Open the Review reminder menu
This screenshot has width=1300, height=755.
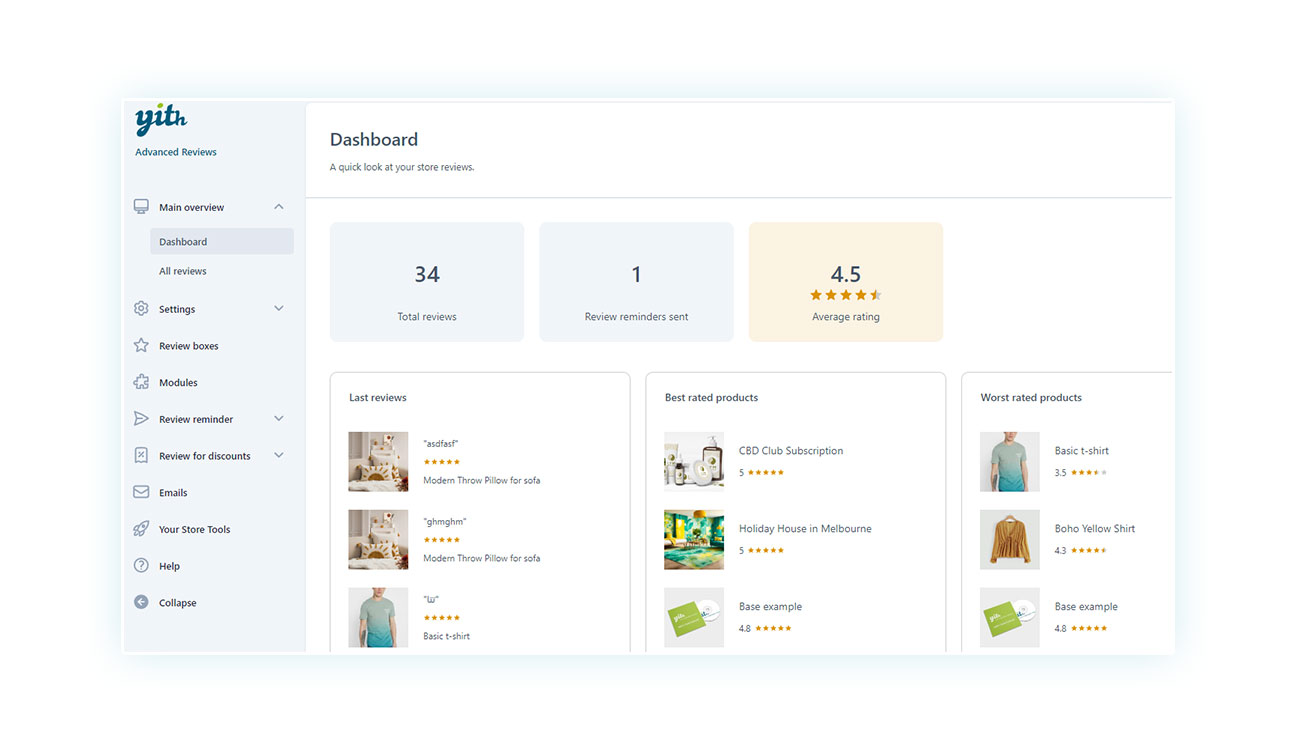[x=196, y=420]
